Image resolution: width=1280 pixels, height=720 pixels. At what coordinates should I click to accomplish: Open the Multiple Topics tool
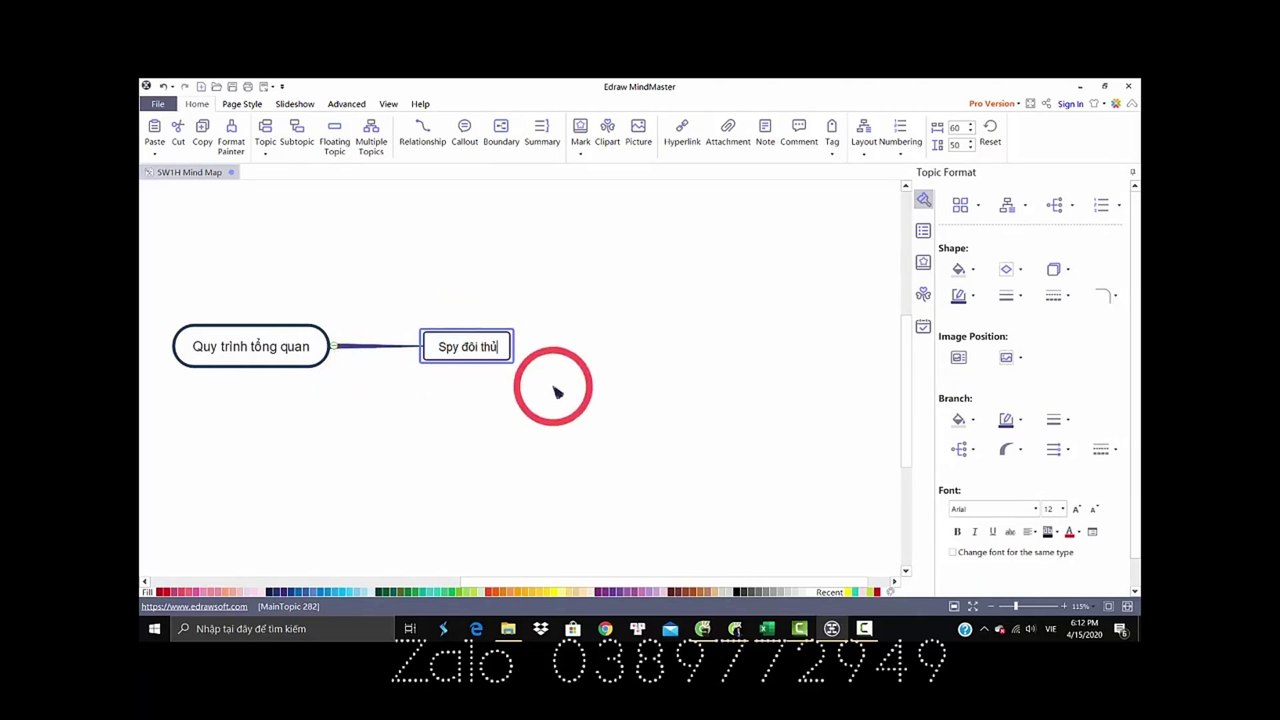pyautogui.click(x=371, y=136)
